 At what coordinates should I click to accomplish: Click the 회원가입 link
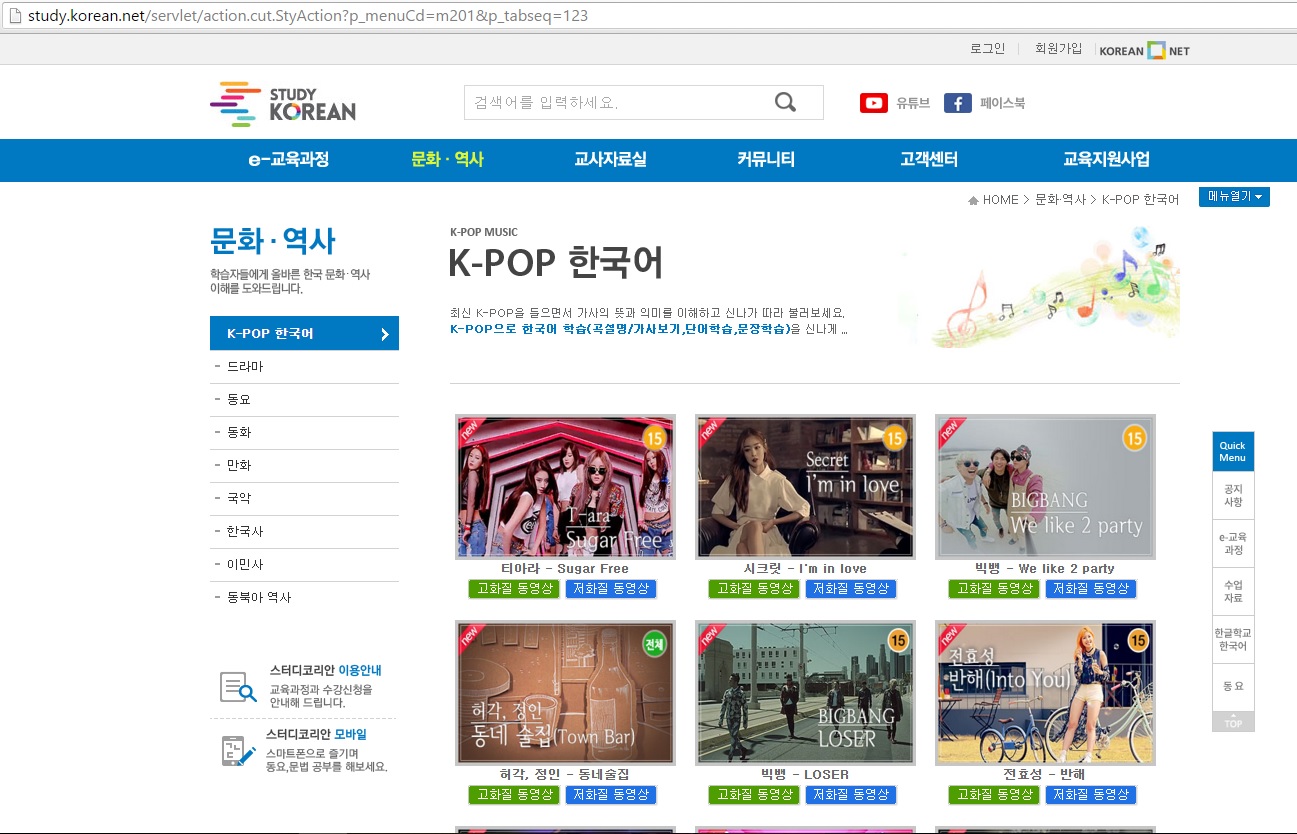[1058, 48]
